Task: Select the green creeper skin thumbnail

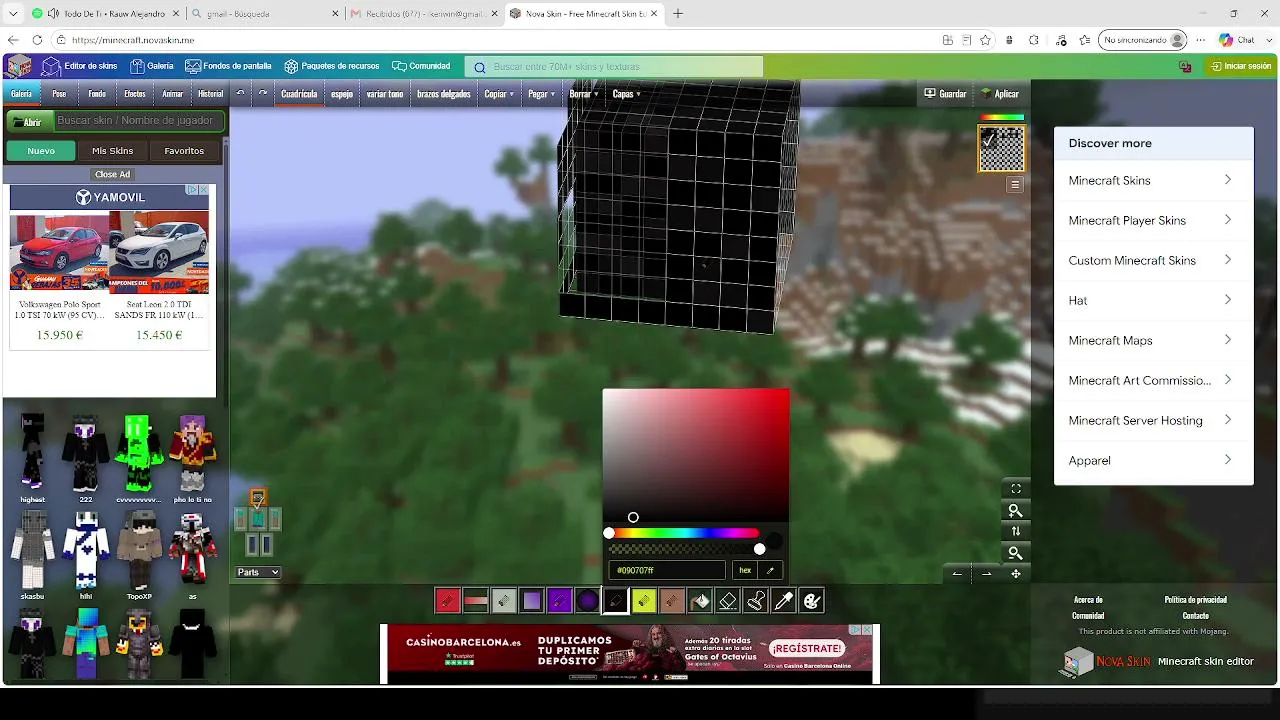Action: click(x=138, y=455)
